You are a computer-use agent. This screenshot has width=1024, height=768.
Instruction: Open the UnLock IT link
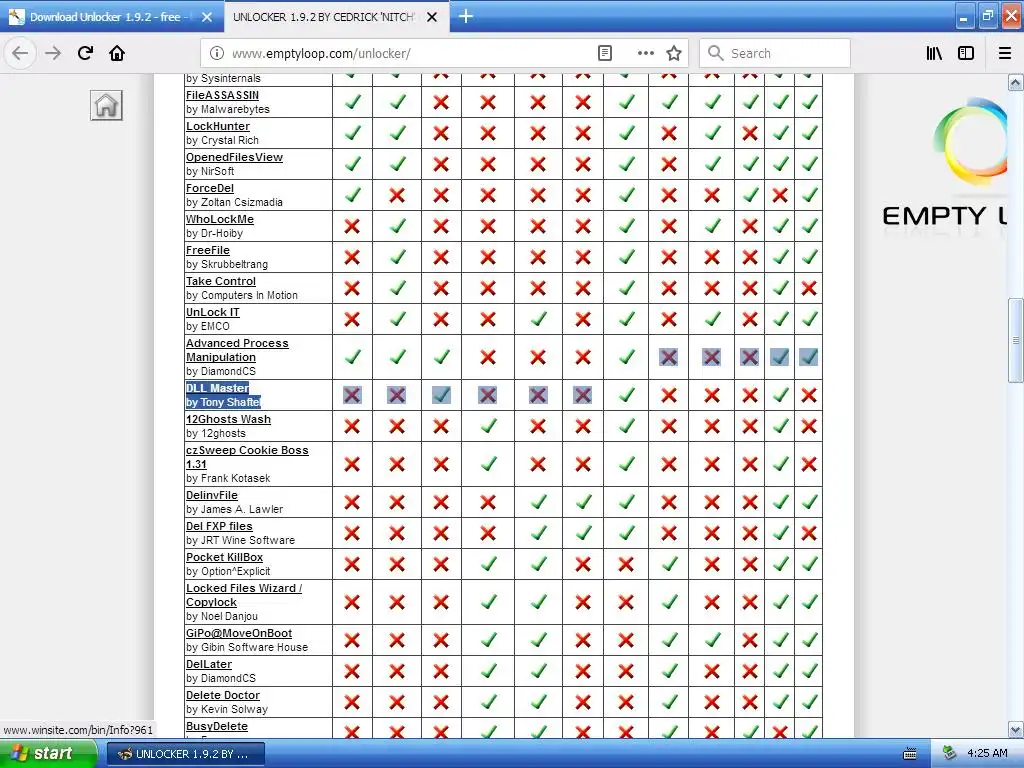point(213,312)
